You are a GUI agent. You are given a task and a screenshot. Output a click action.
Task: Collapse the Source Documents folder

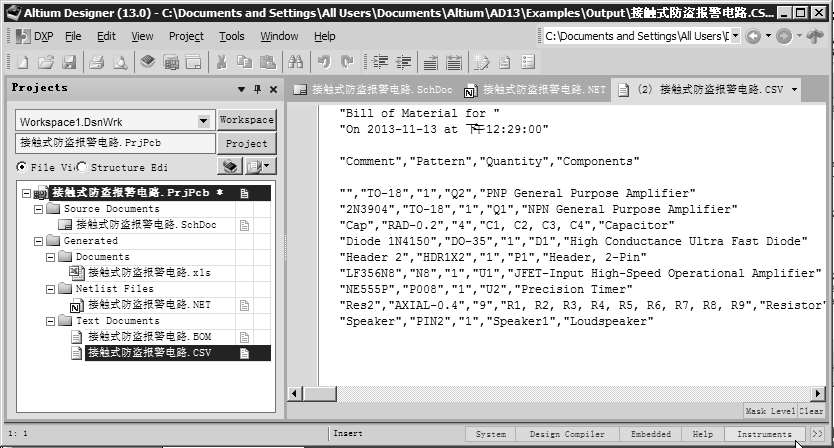[38, 209]
